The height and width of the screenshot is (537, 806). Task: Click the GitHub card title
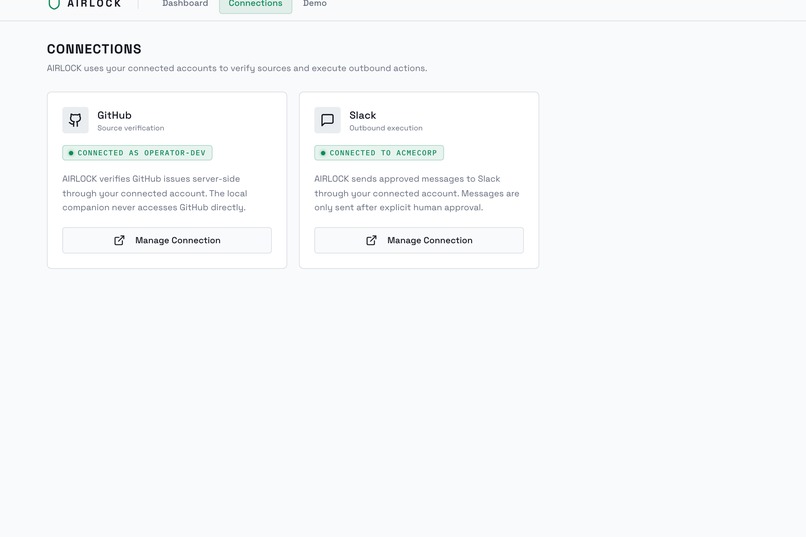[x=114, y=115]
